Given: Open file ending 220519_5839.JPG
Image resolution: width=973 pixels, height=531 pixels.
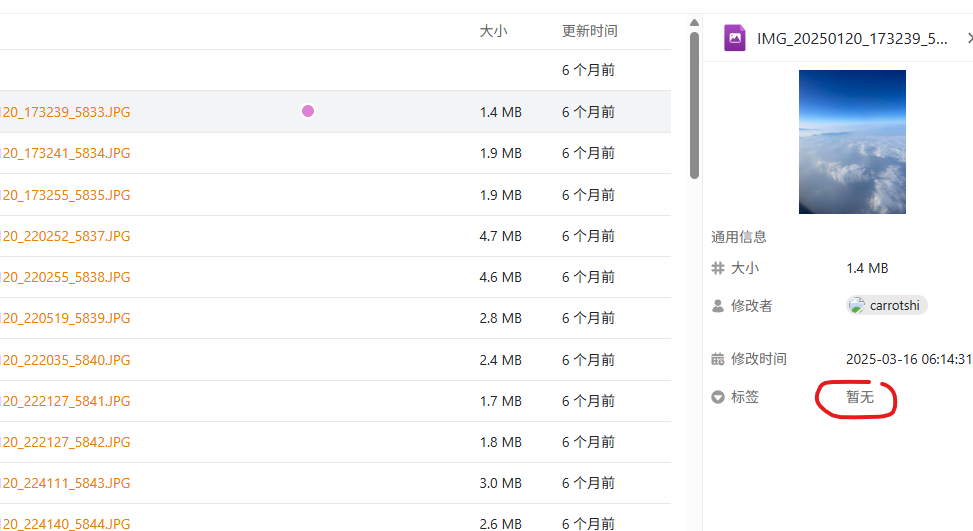Looking at the screenshot, I should tap(65, 318).
